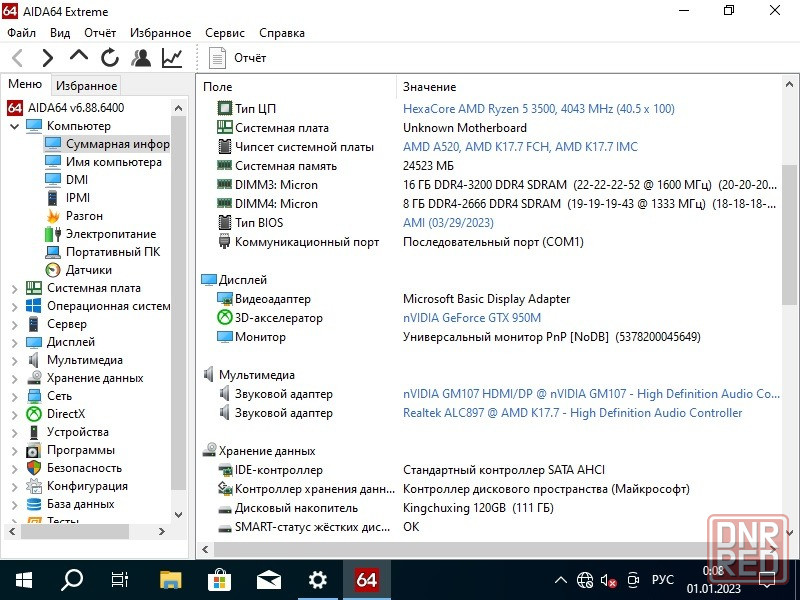Open the Отчёт menu
This screenshot has height=600, width=800.
pos(100,33)
